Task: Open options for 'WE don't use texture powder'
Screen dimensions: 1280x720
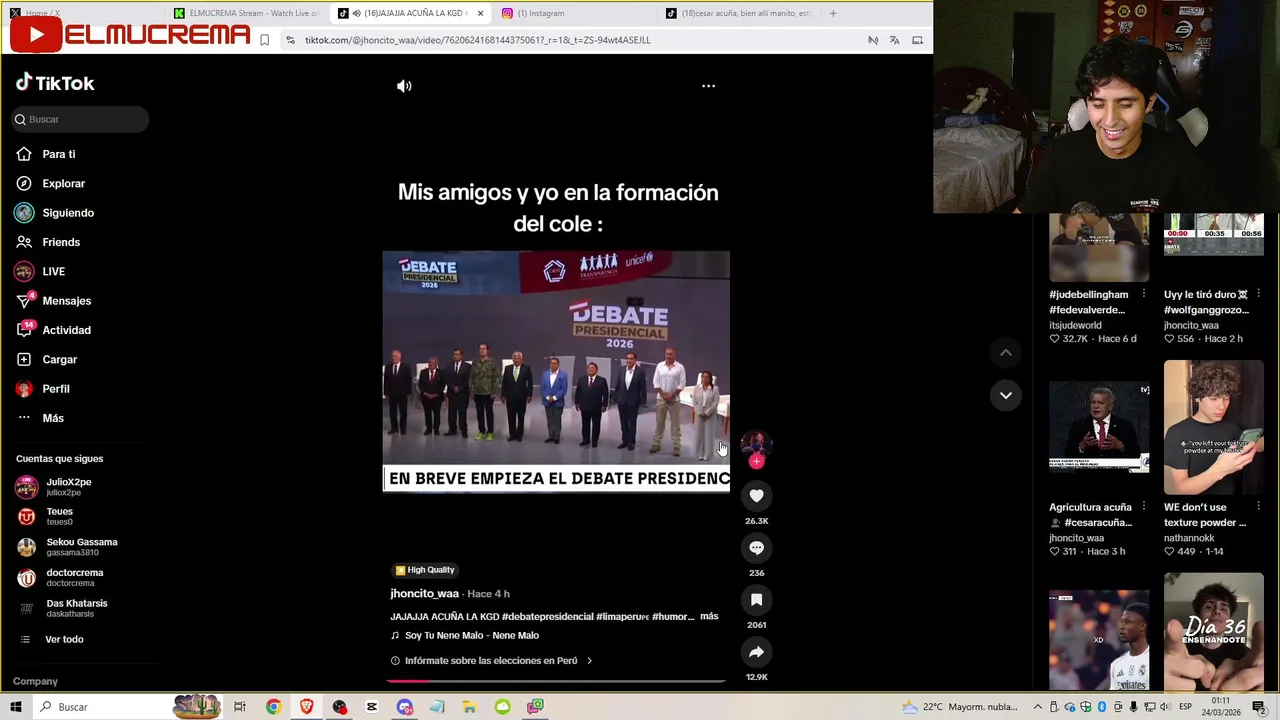Action: point(1259,507)
